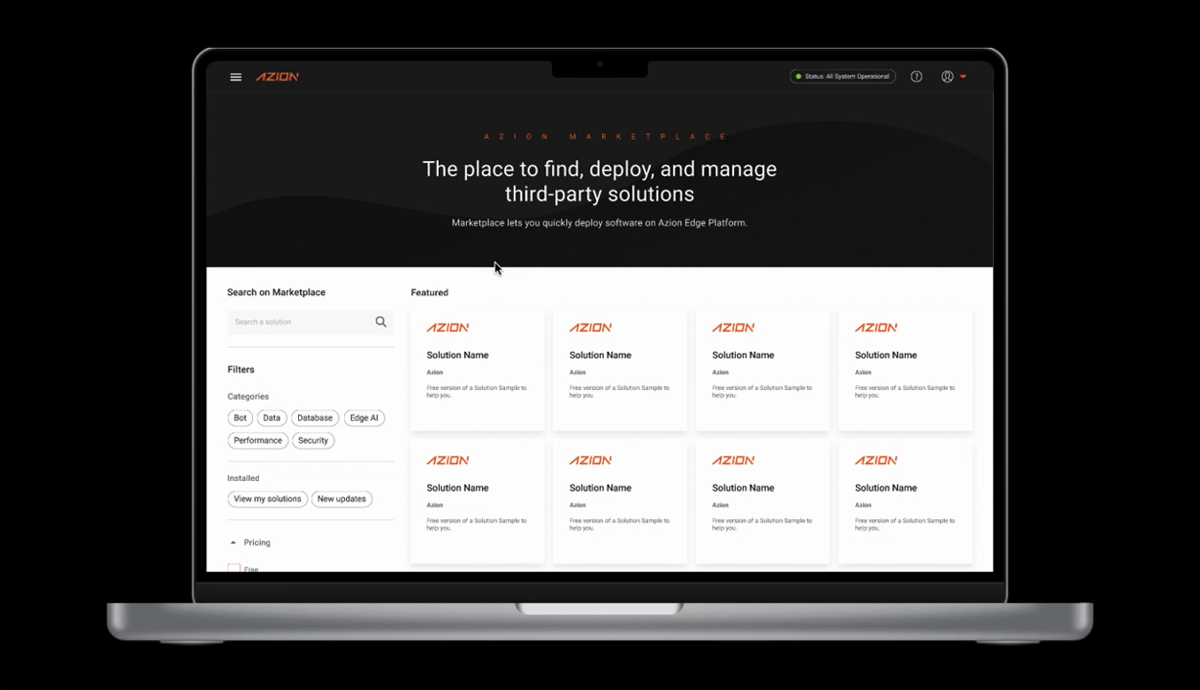The image size is (1200, 690).
Task: Filter by the Performance category
Action: click(258, 440)
